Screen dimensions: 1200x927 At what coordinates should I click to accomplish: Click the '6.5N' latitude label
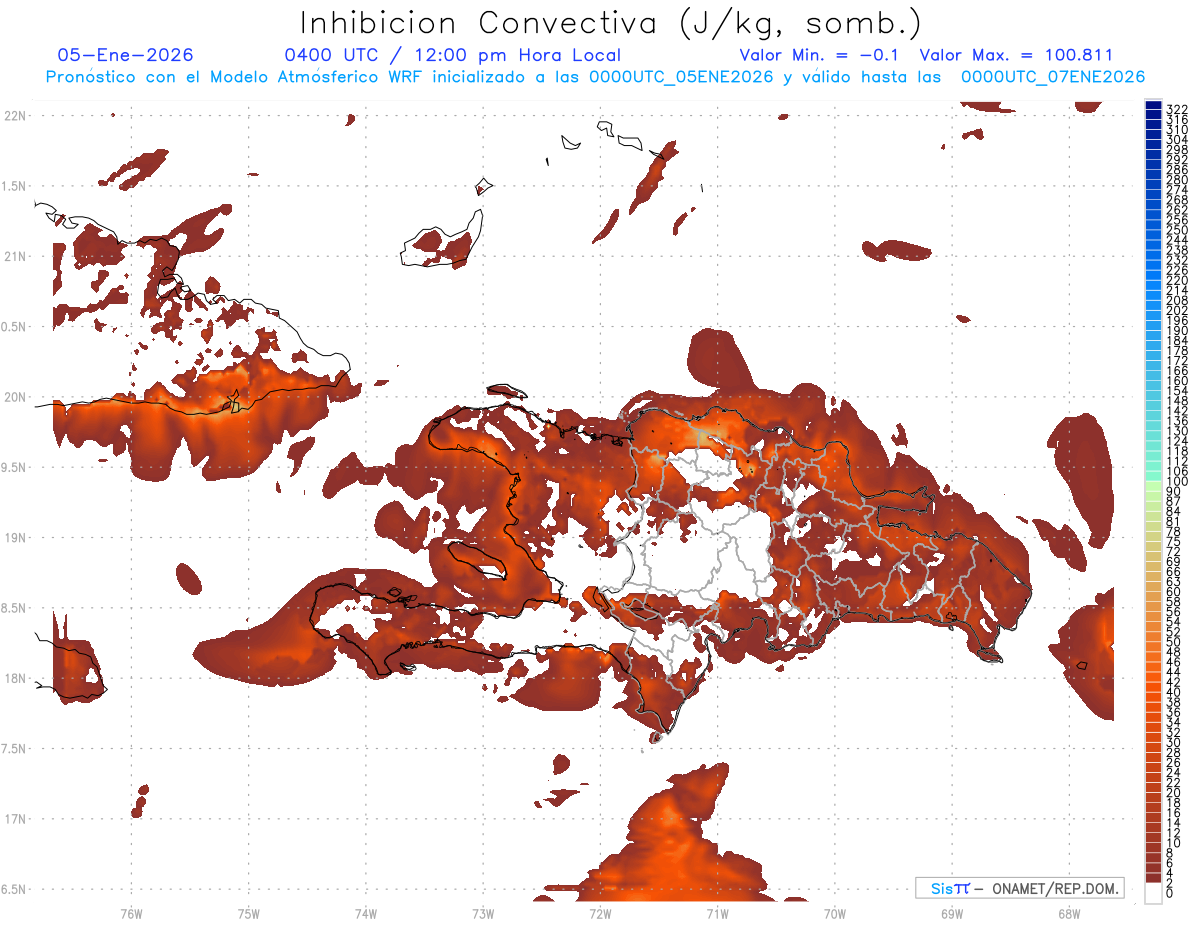click(x=14, y=889)
